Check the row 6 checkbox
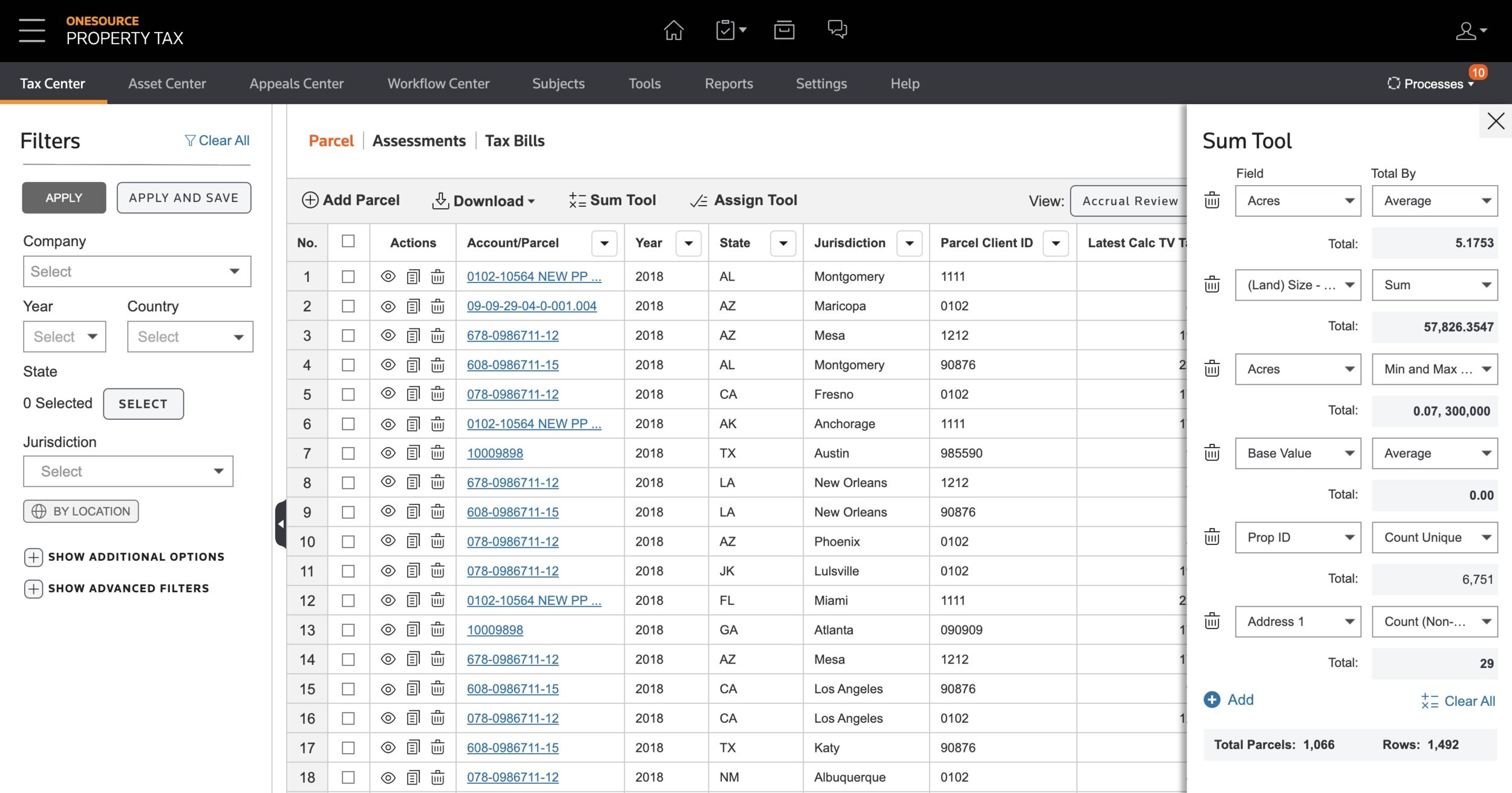The height and width of the screenshot is (793, 1512). pyautogui.click(x=348, y=424)
